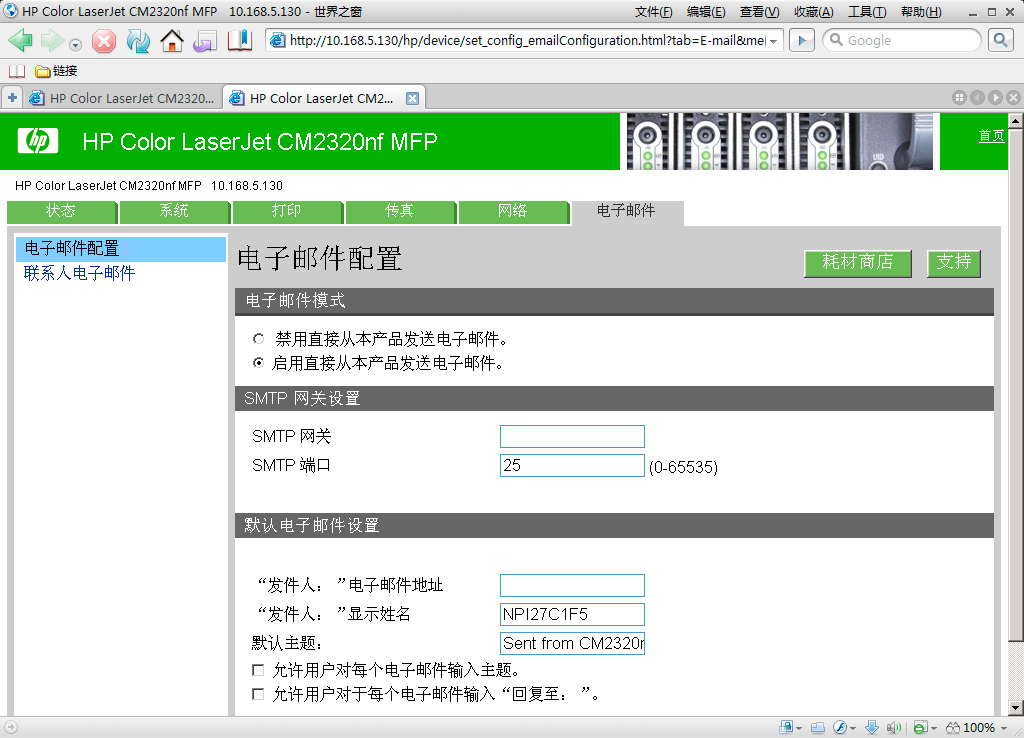
Task: Click the SMTP 网关 input field
Action: [572, 436]
